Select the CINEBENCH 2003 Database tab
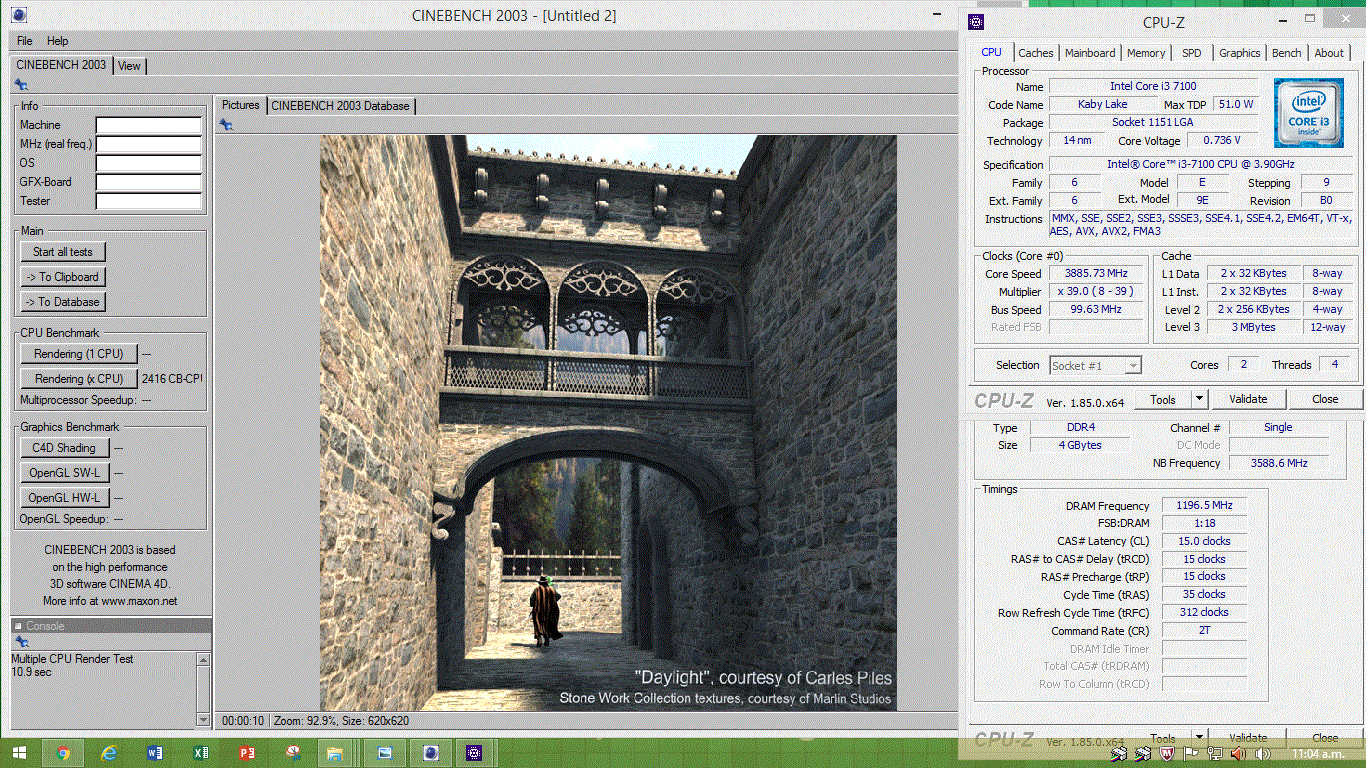The width and height of the screenshot is (1366, 768). 340,106
